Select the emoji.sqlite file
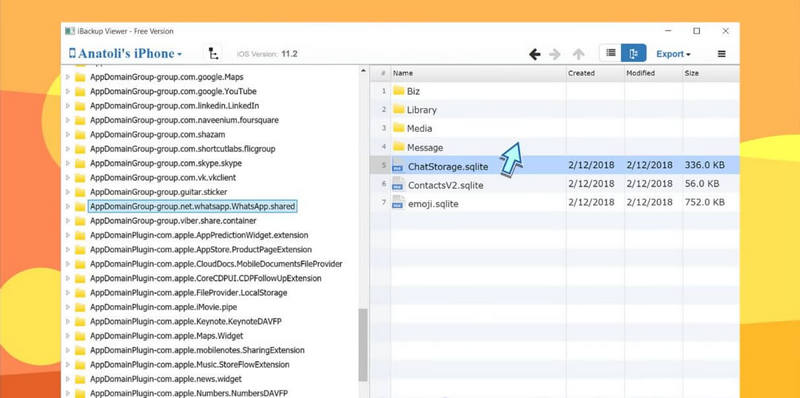Image resolution: width=800 pixels, height=398 pixels. [x=555, y=203]
